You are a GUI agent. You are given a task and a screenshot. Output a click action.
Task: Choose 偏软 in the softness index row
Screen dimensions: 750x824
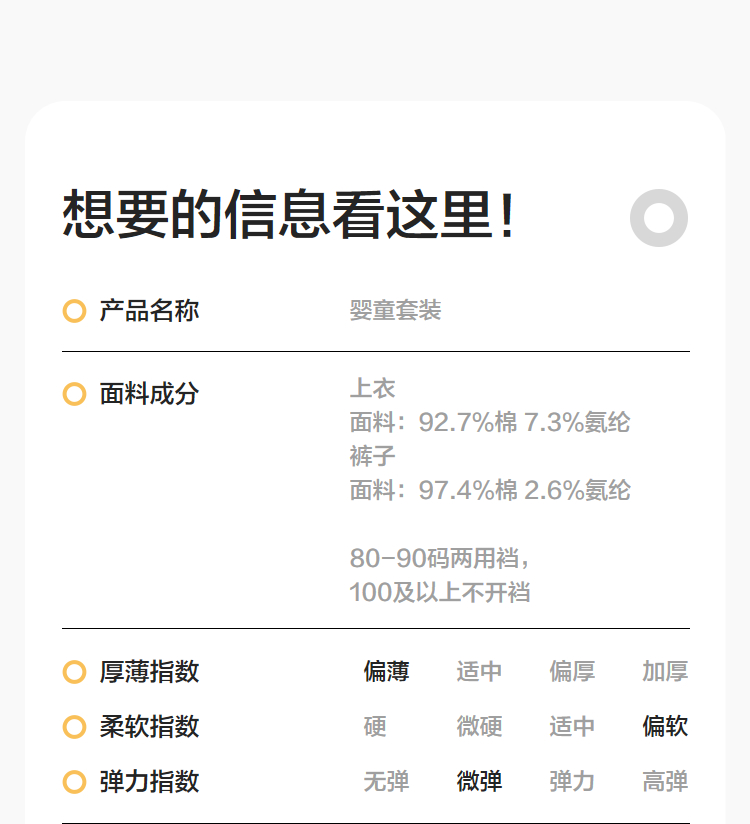(665, 727)
